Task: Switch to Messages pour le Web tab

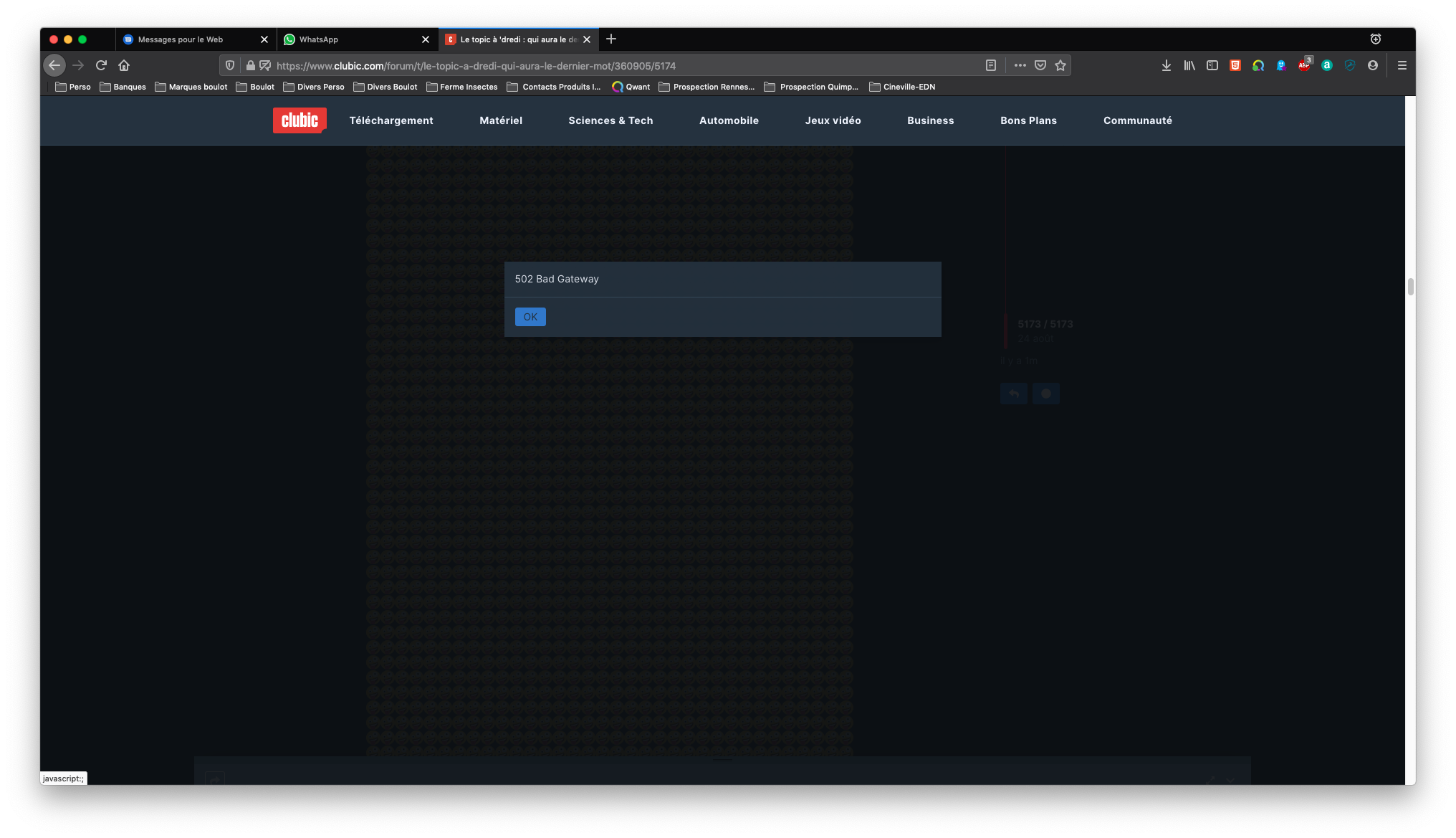Action: (190, 39)
